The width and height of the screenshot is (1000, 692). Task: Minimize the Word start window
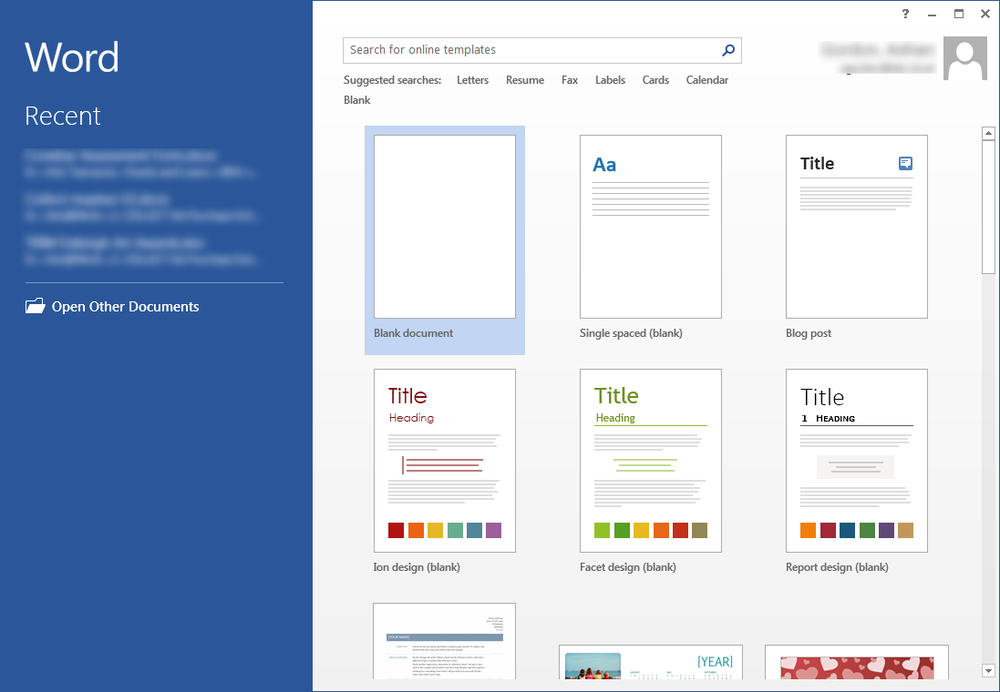click(x=932, y=14)
